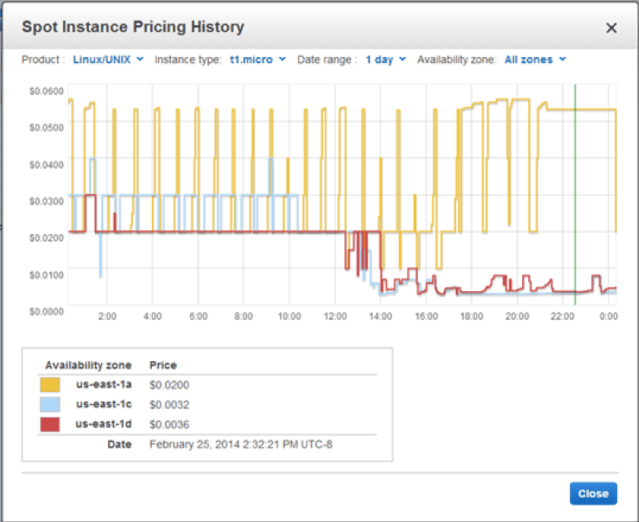Click the light blue us-east-1c legend swatch
The height and width of the screenshot is (522, 639).
[50, 404]
